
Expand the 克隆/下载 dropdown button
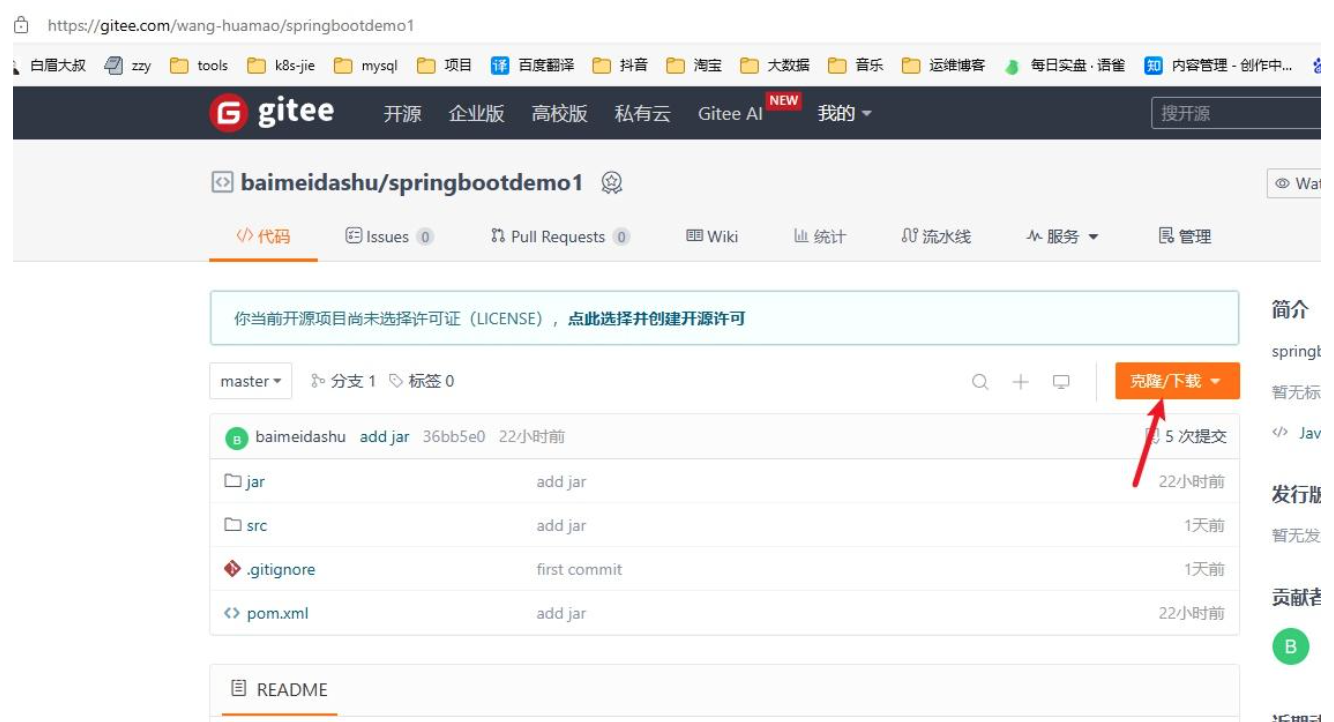[1177, 381]
